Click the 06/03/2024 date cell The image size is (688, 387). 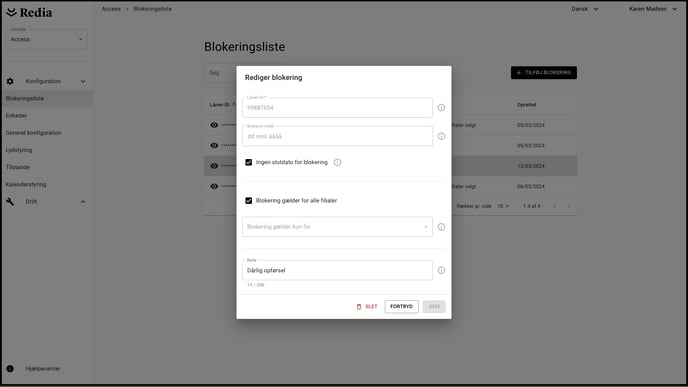point(530,186)
